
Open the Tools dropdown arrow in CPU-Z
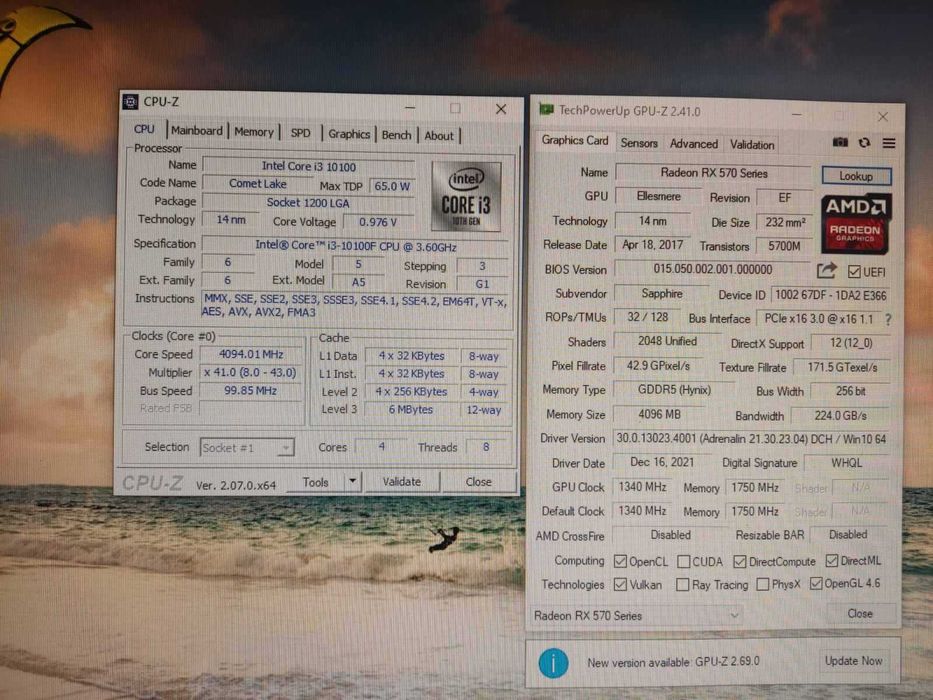coord(353,480)
